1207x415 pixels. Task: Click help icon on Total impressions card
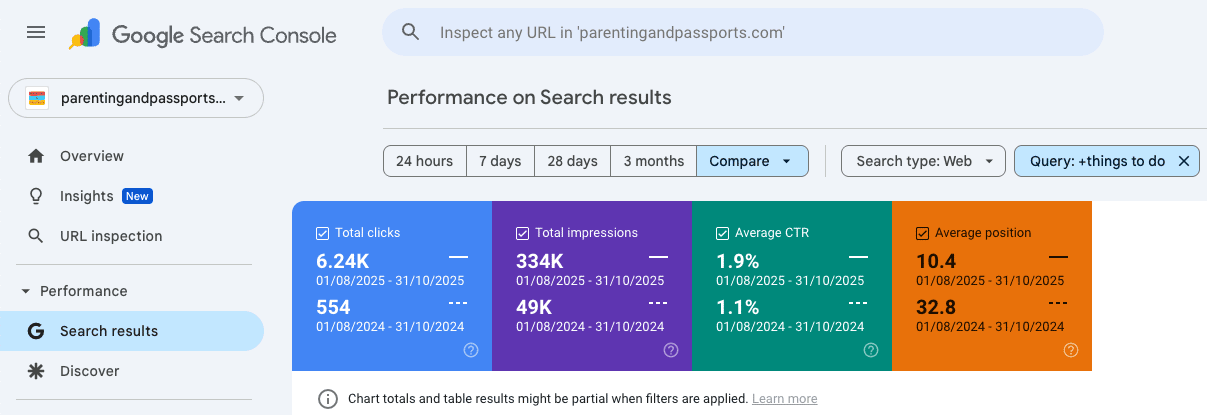pos(671,350)
